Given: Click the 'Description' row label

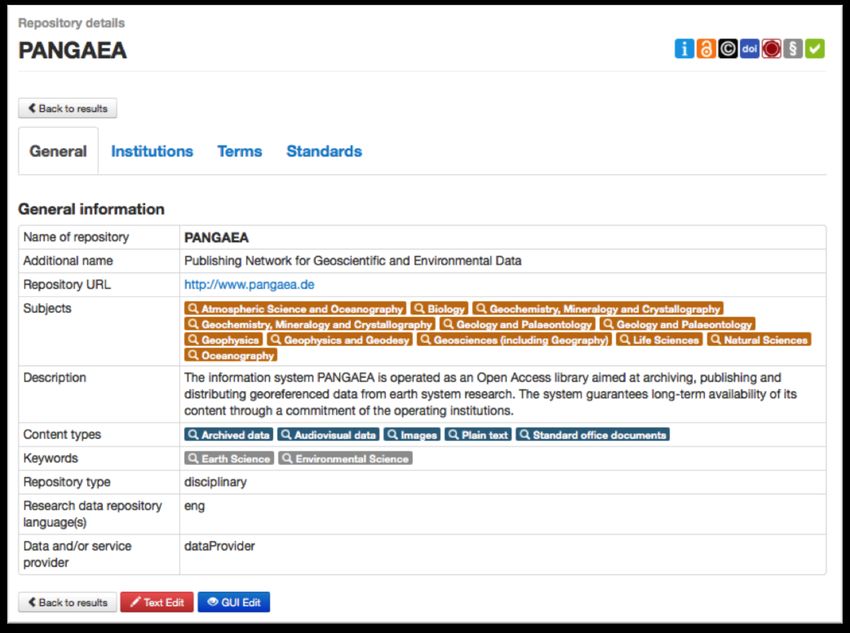Looking at the screenshot, I should point(54,378).
